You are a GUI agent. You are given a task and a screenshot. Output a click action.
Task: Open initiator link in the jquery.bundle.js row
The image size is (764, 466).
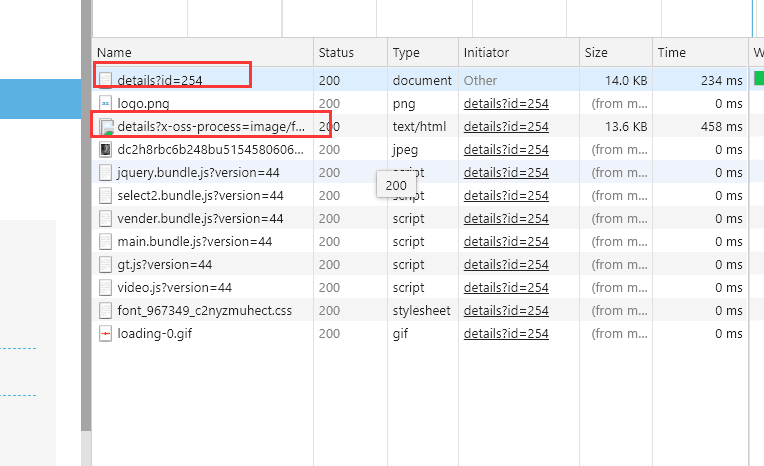506,173
